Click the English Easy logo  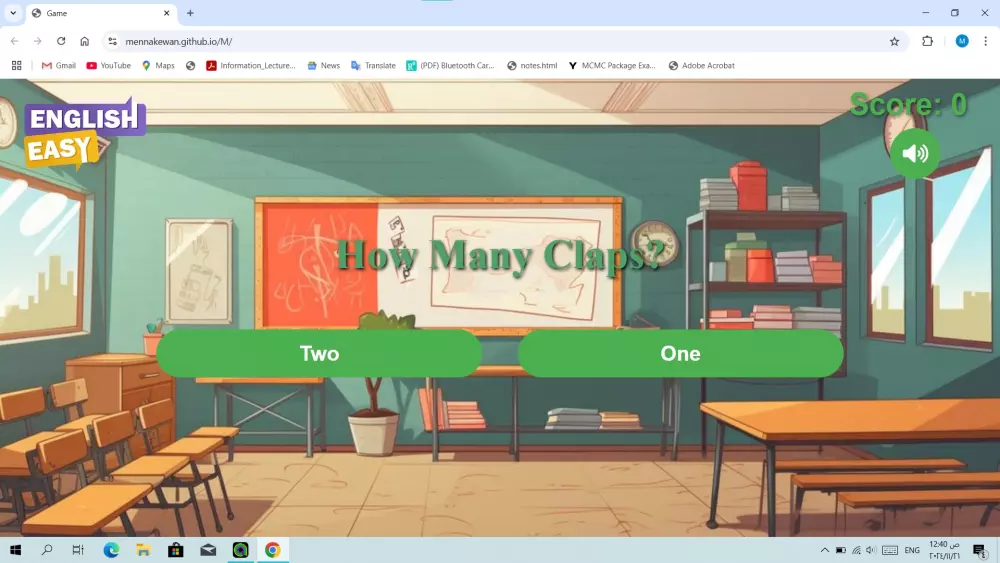click(x=83, y=135)
